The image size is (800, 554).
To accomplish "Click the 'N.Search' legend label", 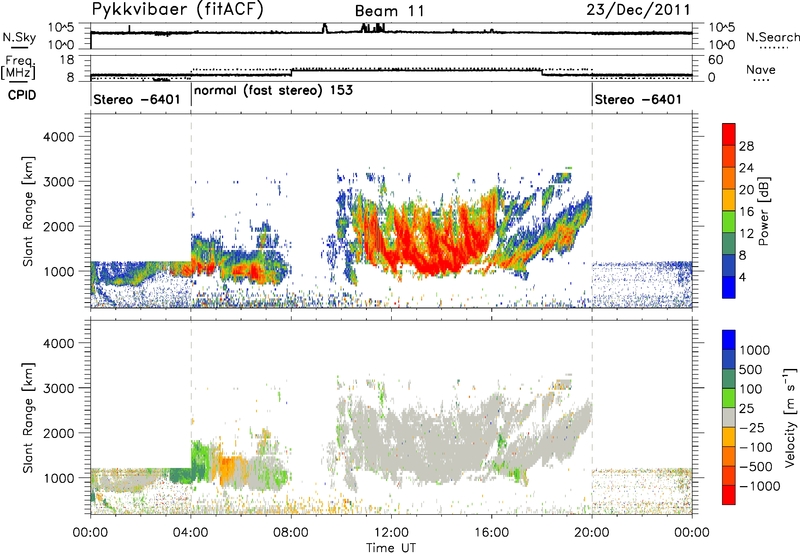I will click(773, 37).
